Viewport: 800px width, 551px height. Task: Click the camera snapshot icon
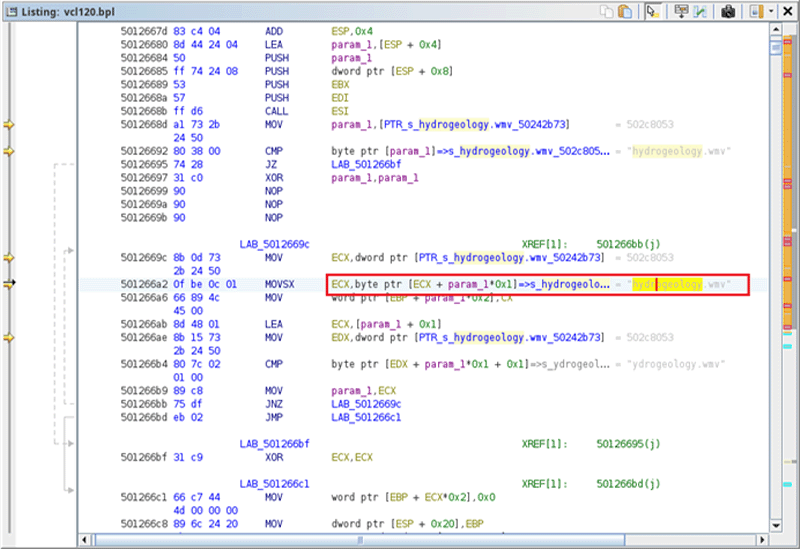tap(728, 11)
